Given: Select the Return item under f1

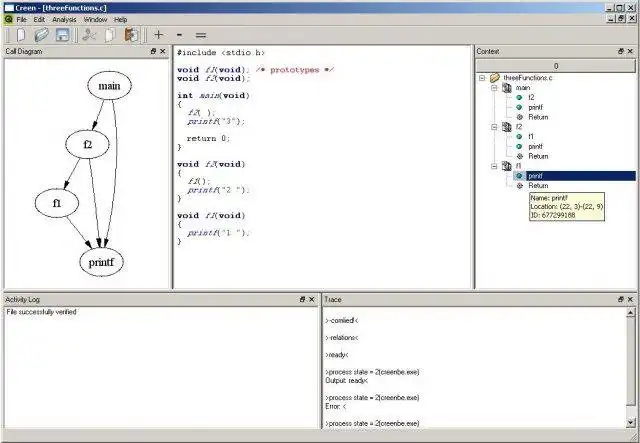Looking at the screenshot, I should click(538, 186).
